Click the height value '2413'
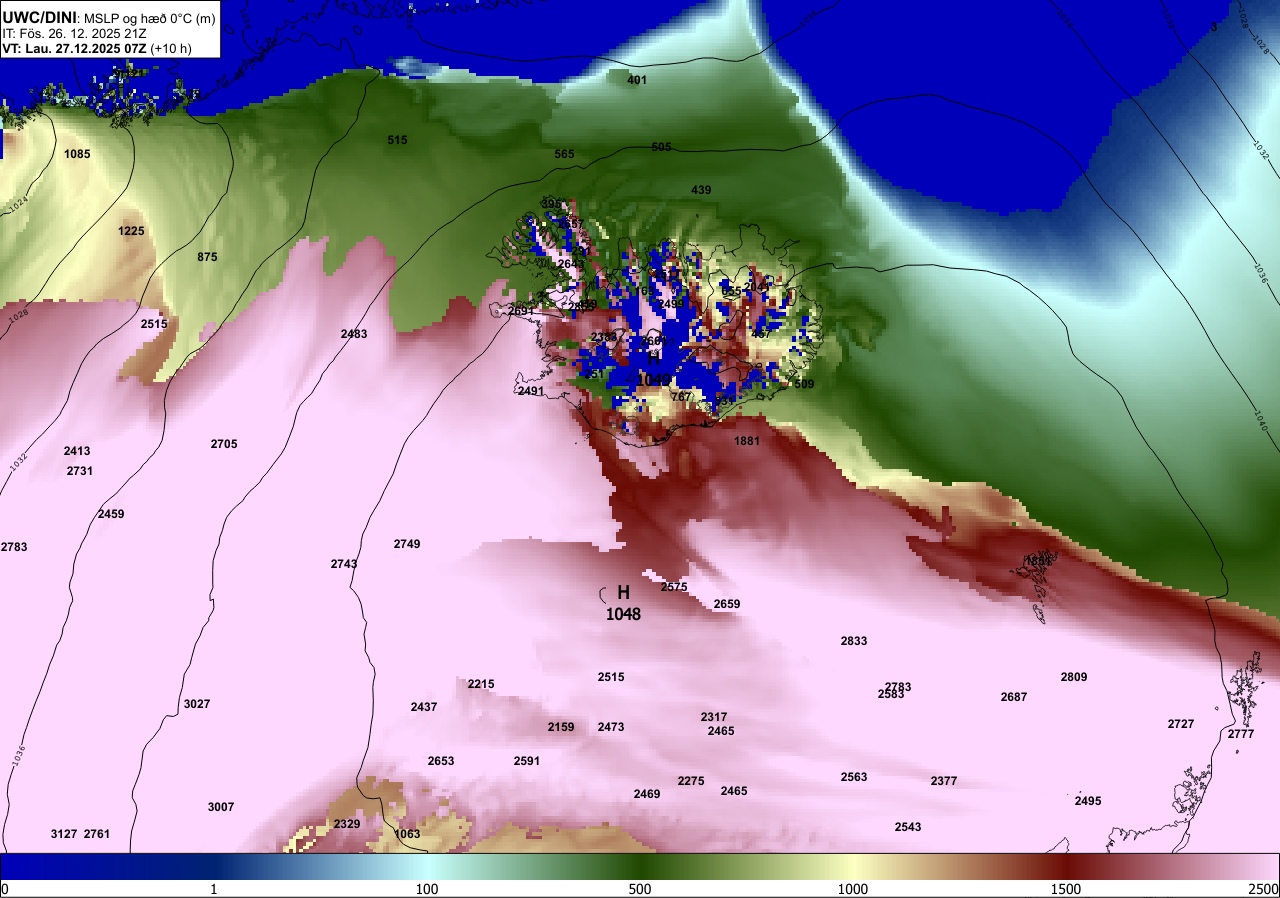 click(x=77, y=451)
